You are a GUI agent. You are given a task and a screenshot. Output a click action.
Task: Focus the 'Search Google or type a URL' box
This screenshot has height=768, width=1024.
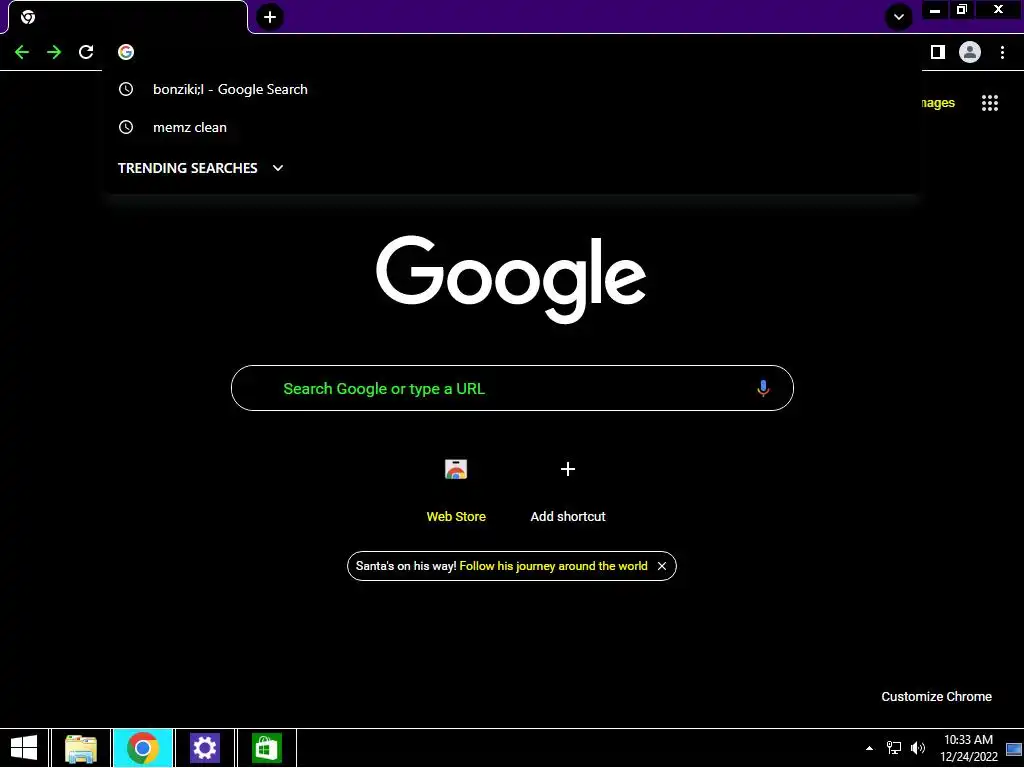tap(512, 389)
